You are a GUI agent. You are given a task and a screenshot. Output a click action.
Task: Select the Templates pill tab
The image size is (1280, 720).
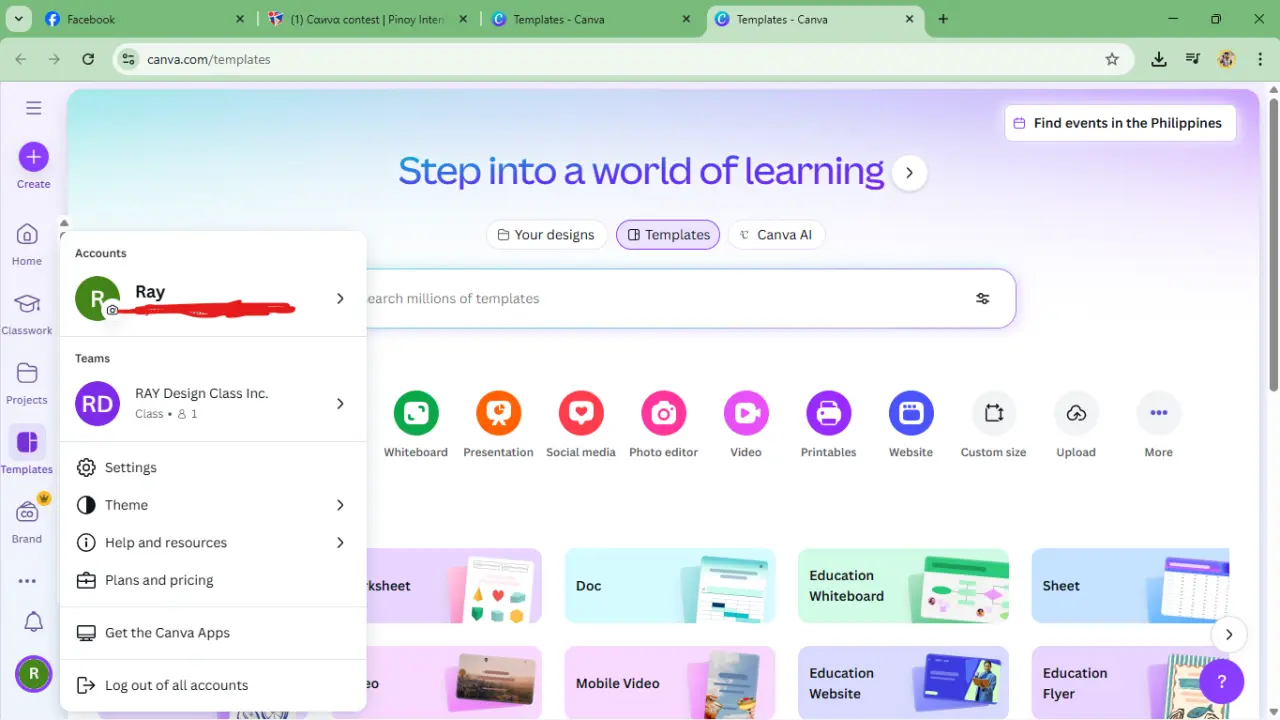(668, 235)
